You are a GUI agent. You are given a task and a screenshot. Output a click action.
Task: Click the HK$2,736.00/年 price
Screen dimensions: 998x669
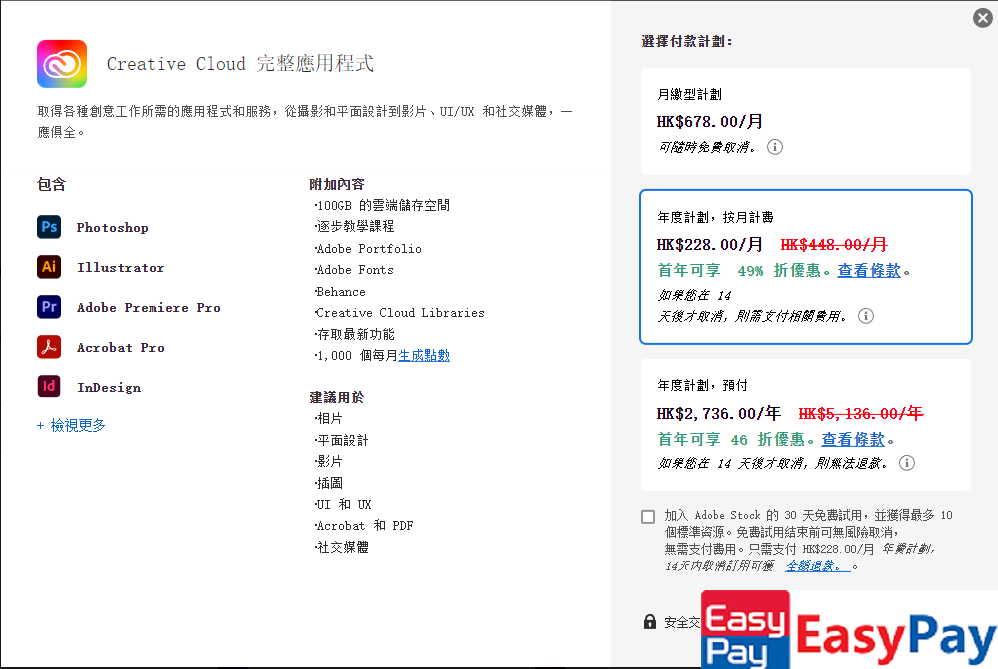coord(719,414)
